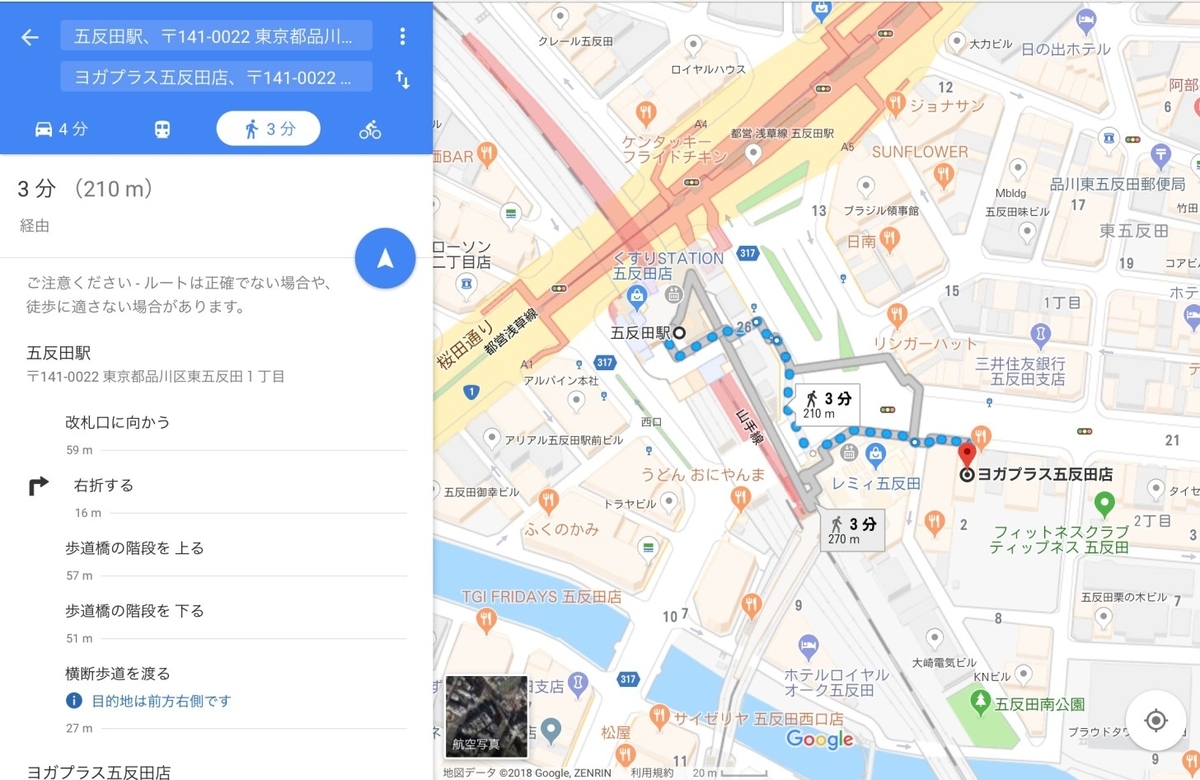This screenshot has width=1200, height=780.
Task: Click the ジョナサン restaurant icon
Action: point(894,102)
